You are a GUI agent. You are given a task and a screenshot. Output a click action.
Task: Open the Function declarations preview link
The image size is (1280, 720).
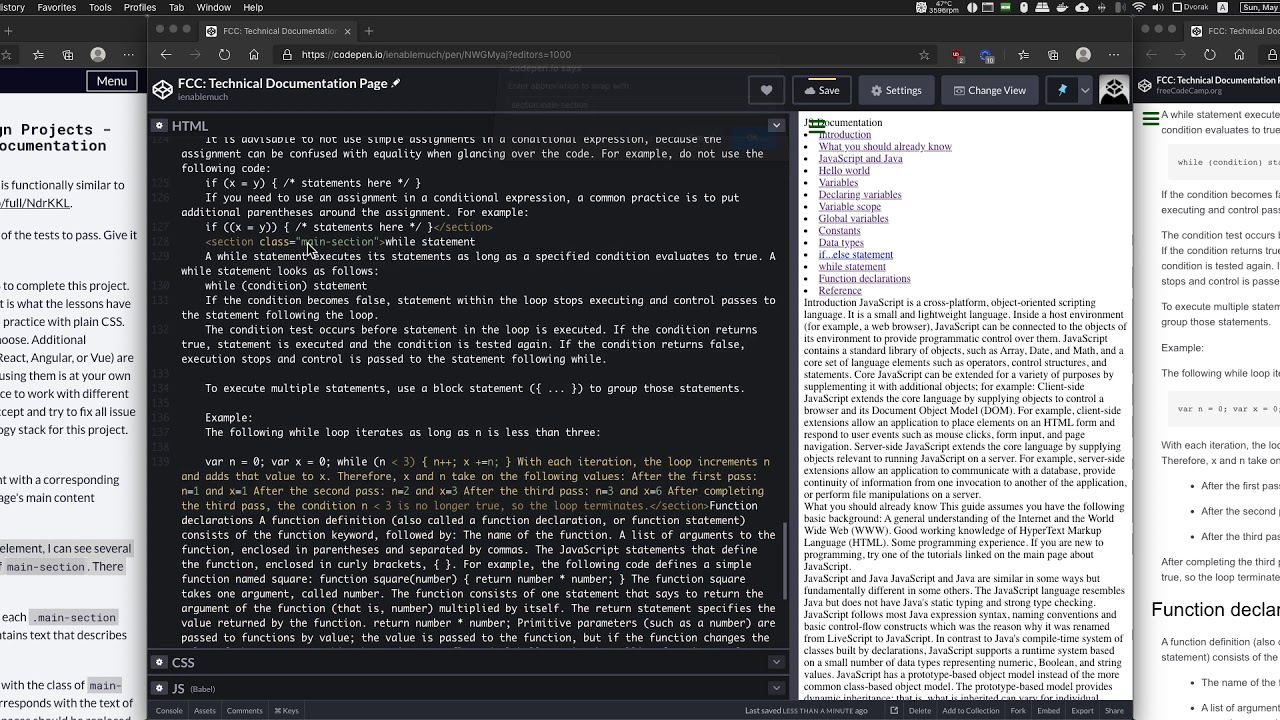tap(864, 279)
